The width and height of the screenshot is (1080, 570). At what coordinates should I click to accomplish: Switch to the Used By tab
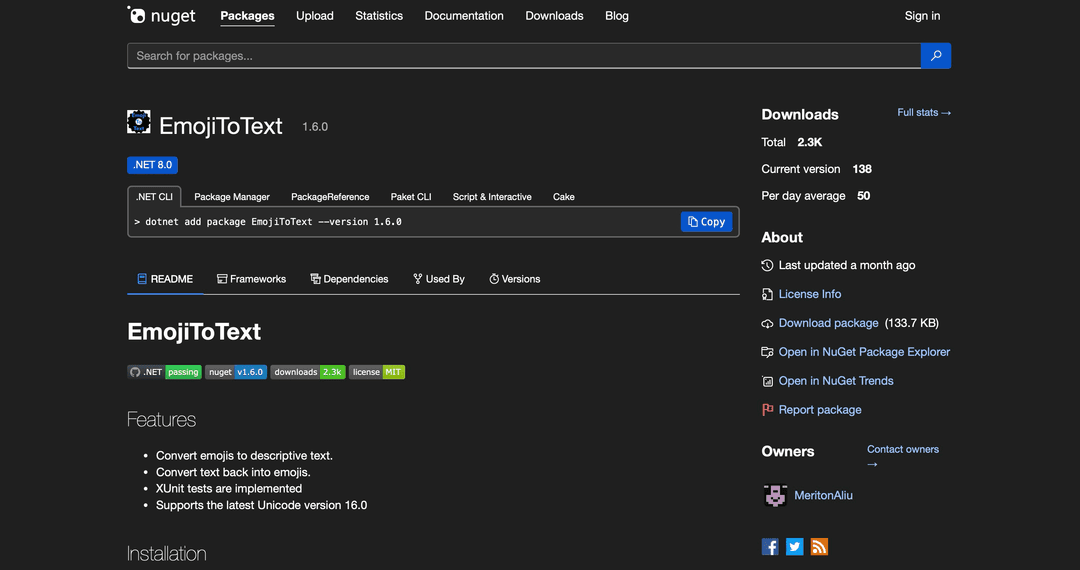tap(439, 279)
